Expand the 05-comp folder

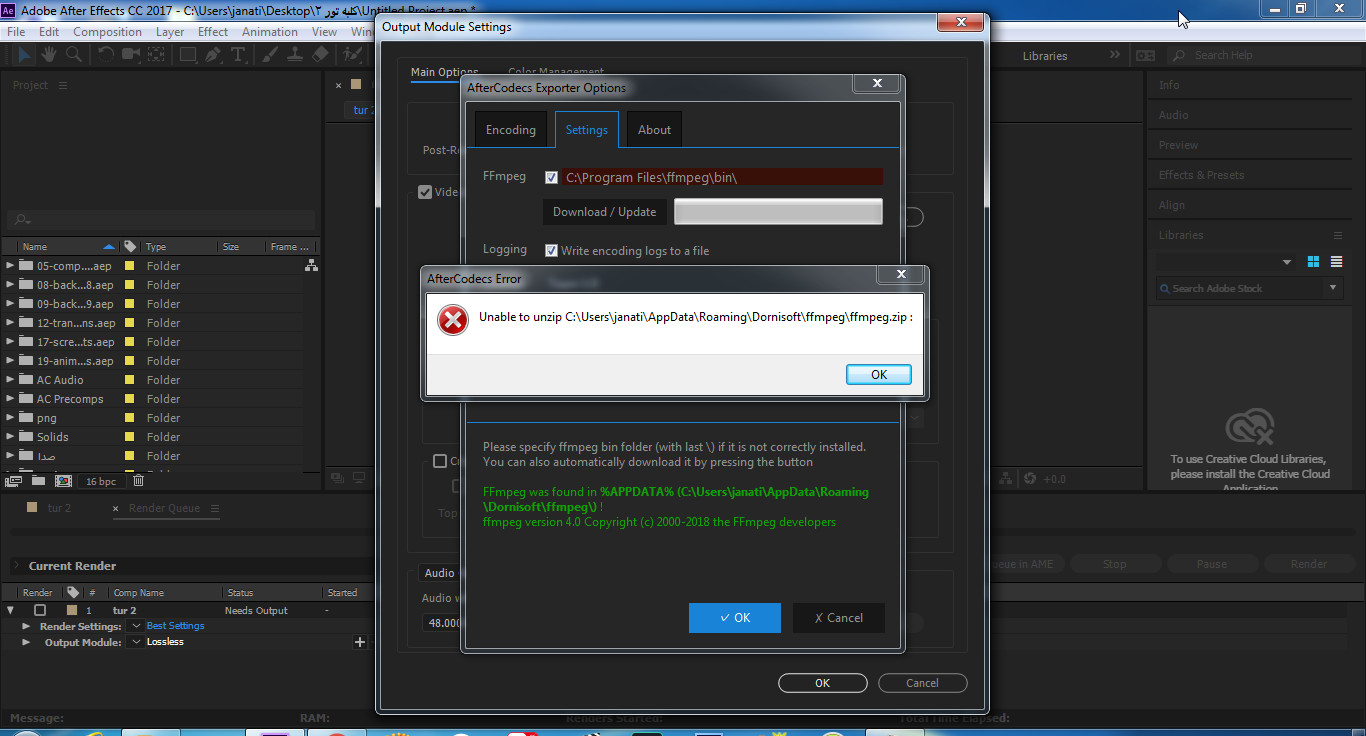click(x=10, y=266)
